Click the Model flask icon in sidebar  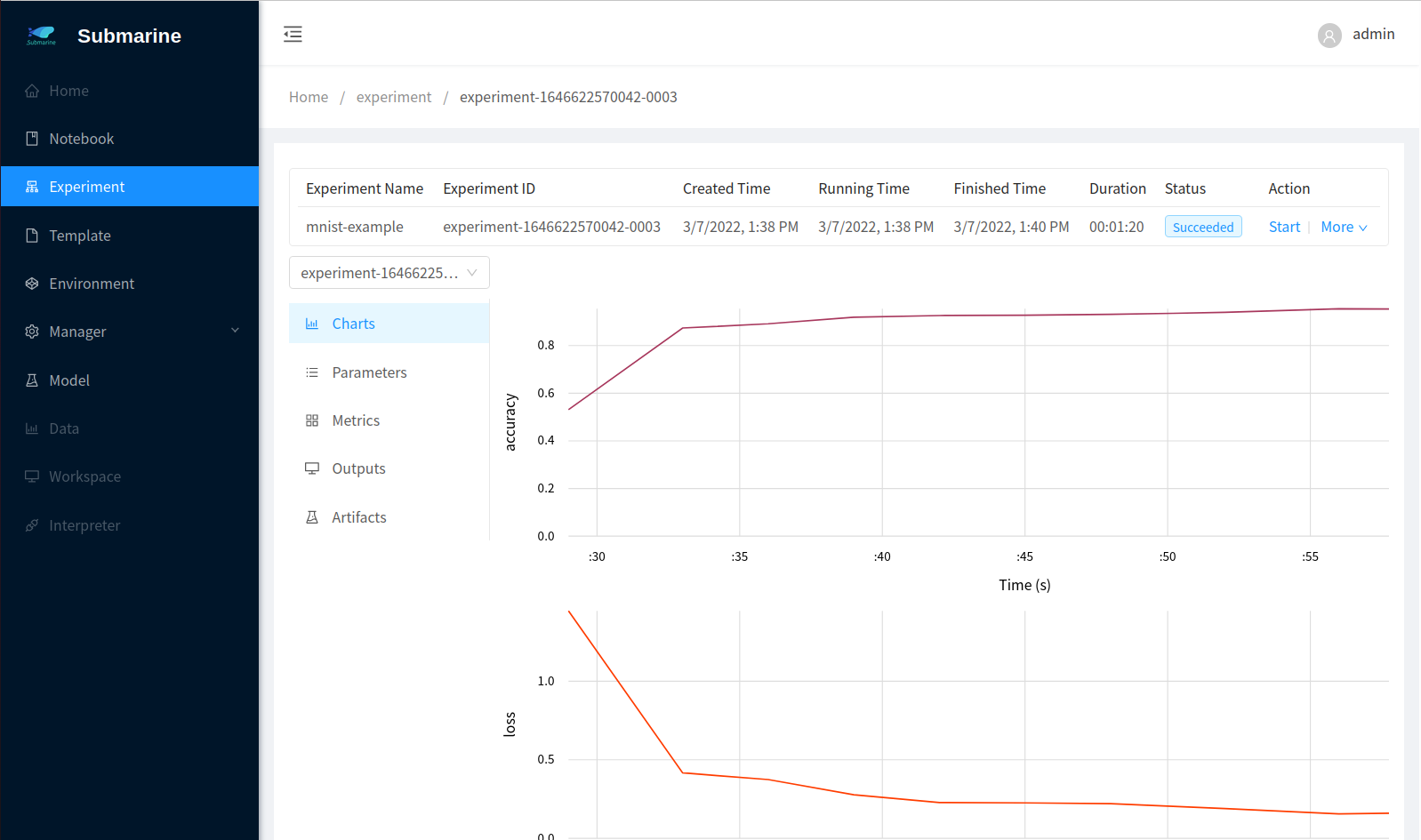[x=32, y=380]
